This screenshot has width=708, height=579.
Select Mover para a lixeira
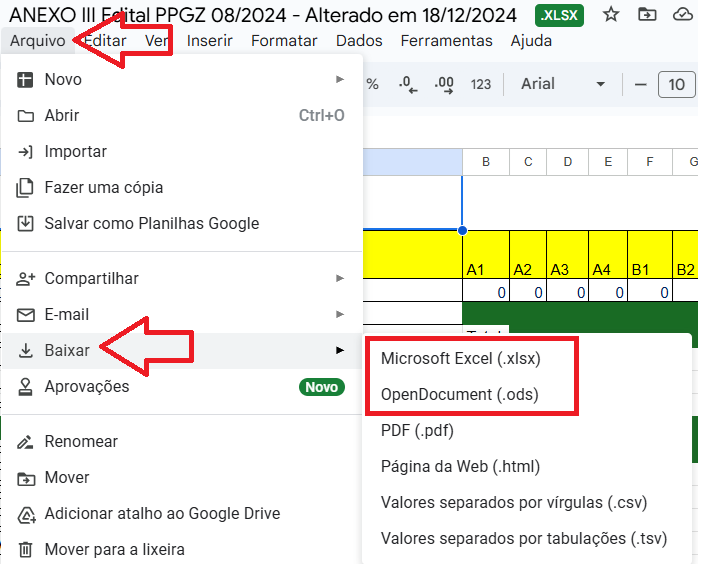114,549
